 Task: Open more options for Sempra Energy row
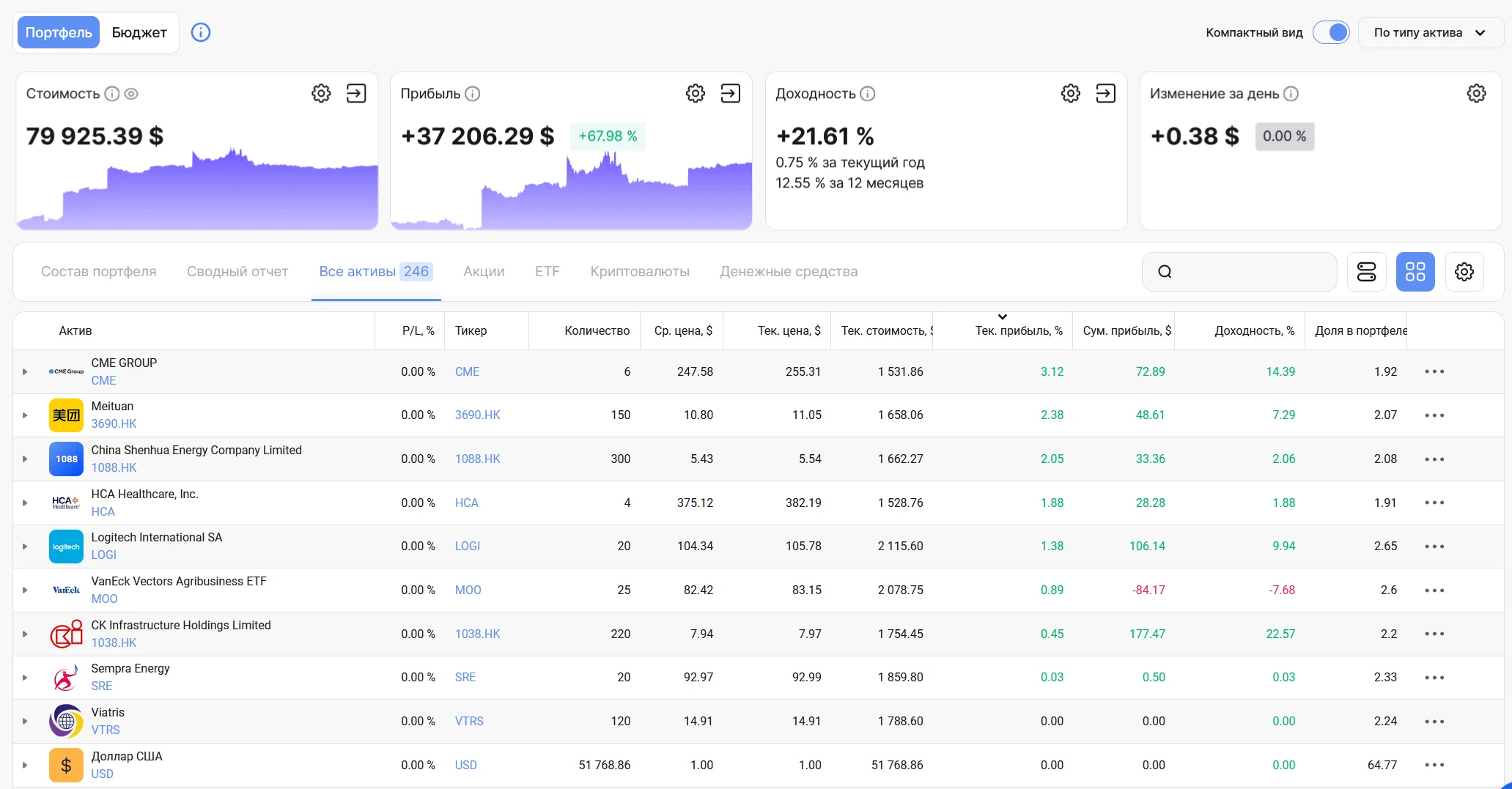1434,678
